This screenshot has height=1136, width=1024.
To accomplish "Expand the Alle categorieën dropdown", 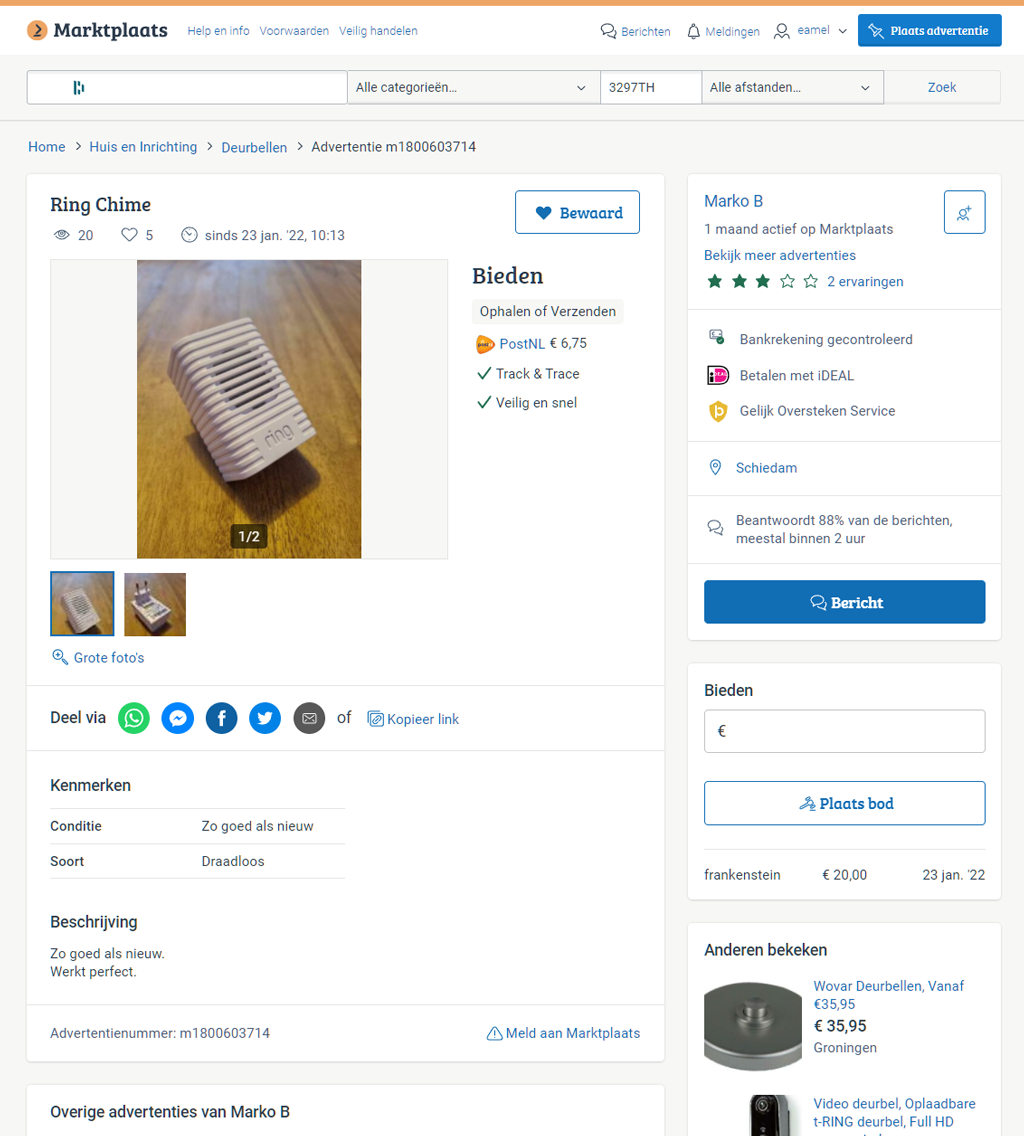I will 474,87.
